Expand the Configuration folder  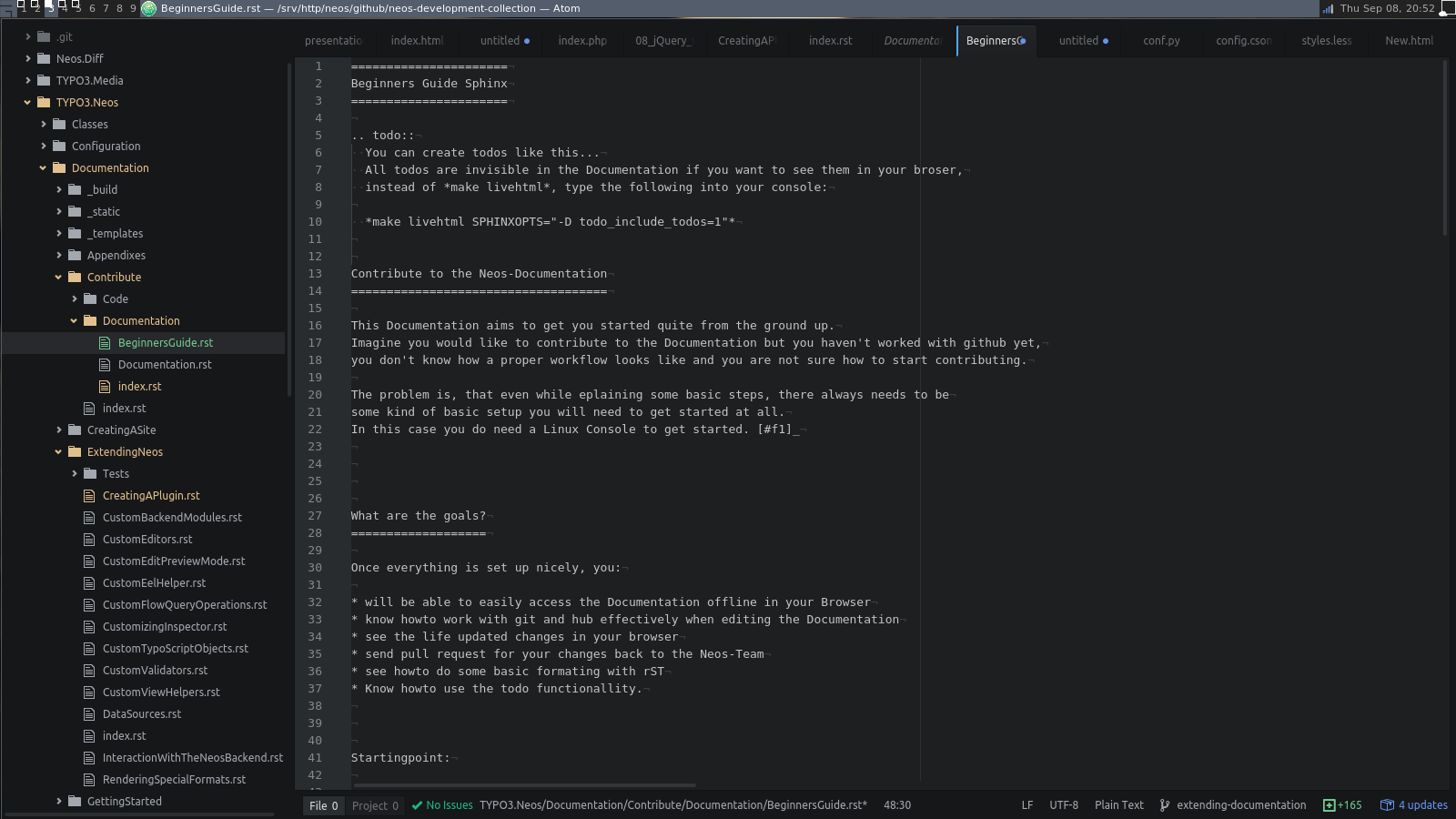click(44, 146)
